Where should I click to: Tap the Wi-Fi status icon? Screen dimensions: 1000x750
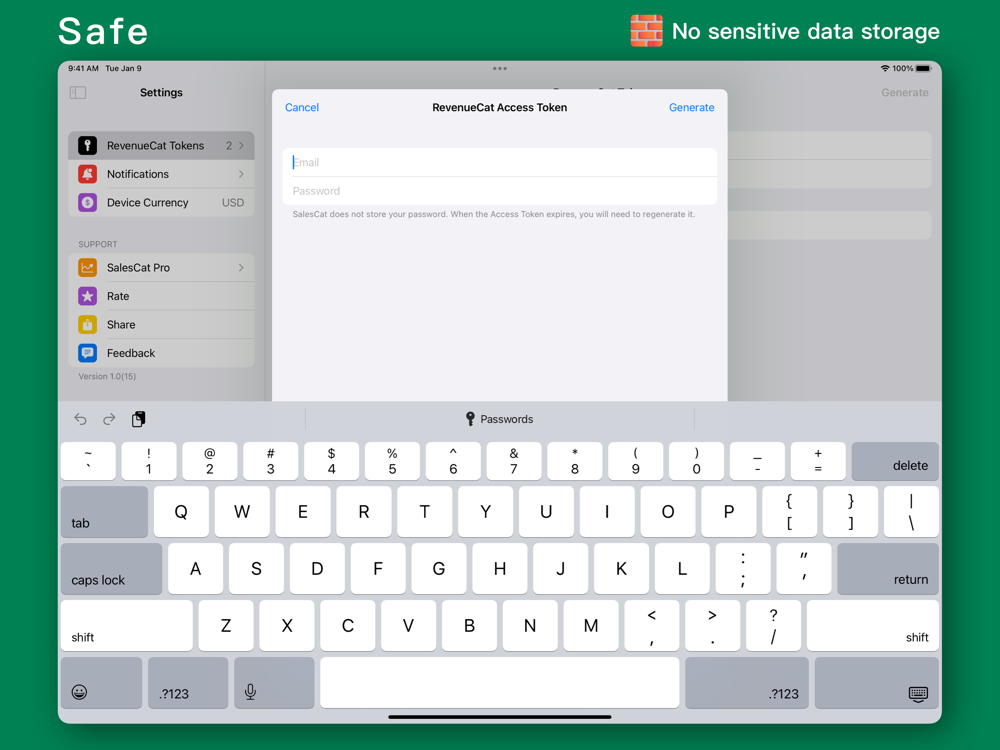(885, 68)
